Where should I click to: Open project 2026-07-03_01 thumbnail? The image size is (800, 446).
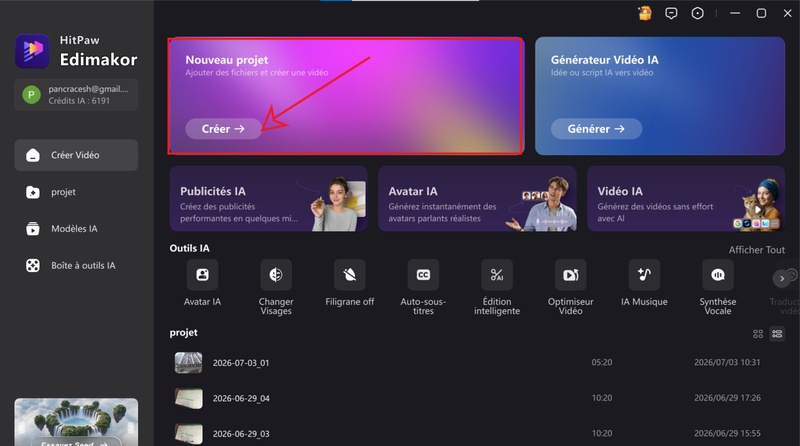pyautogui.click(x=188, y=363)
